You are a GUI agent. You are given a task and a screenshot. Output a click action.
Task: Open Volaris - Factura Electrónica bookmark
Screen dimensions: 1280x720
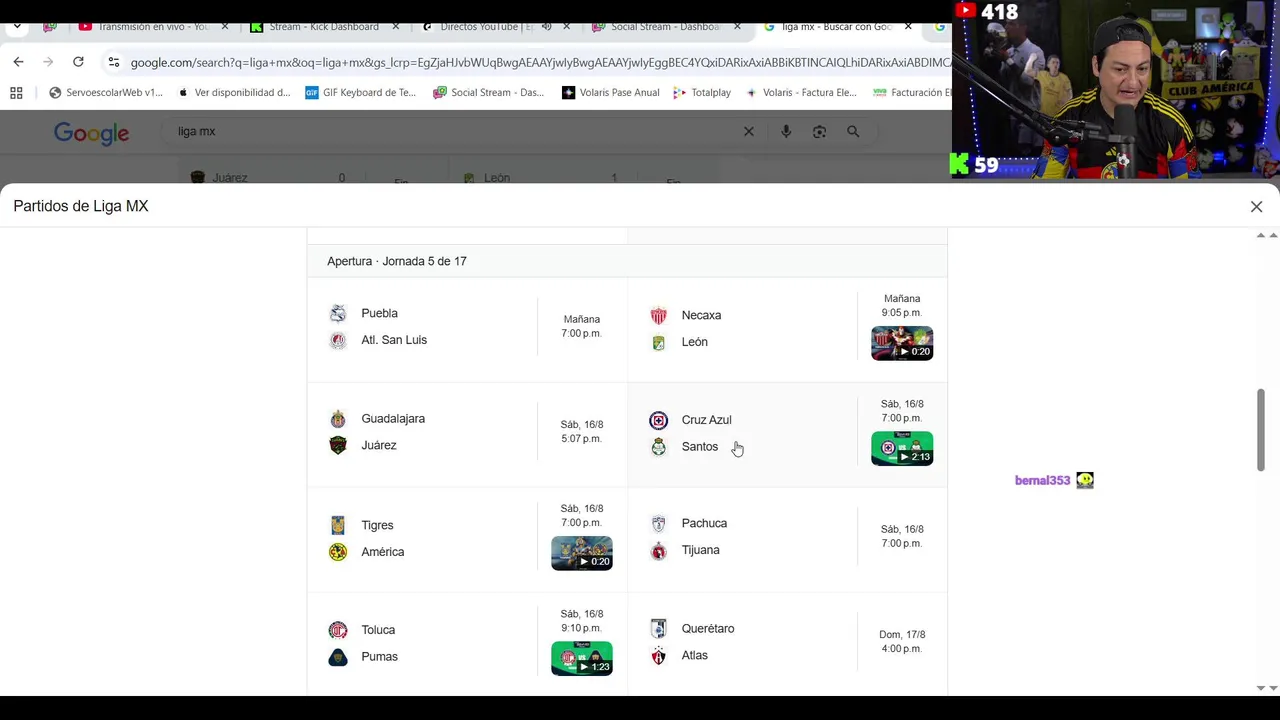[800, 92]
